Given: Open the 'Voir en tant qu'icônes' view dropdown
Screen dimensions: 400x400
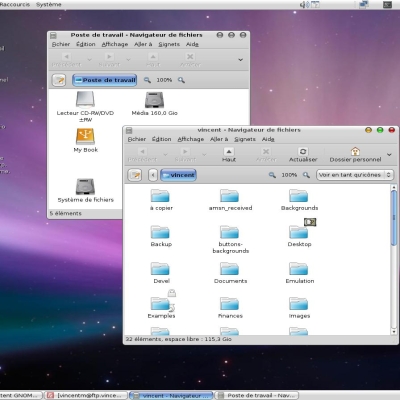Looking at the screenshot, I should click(355, 175).
